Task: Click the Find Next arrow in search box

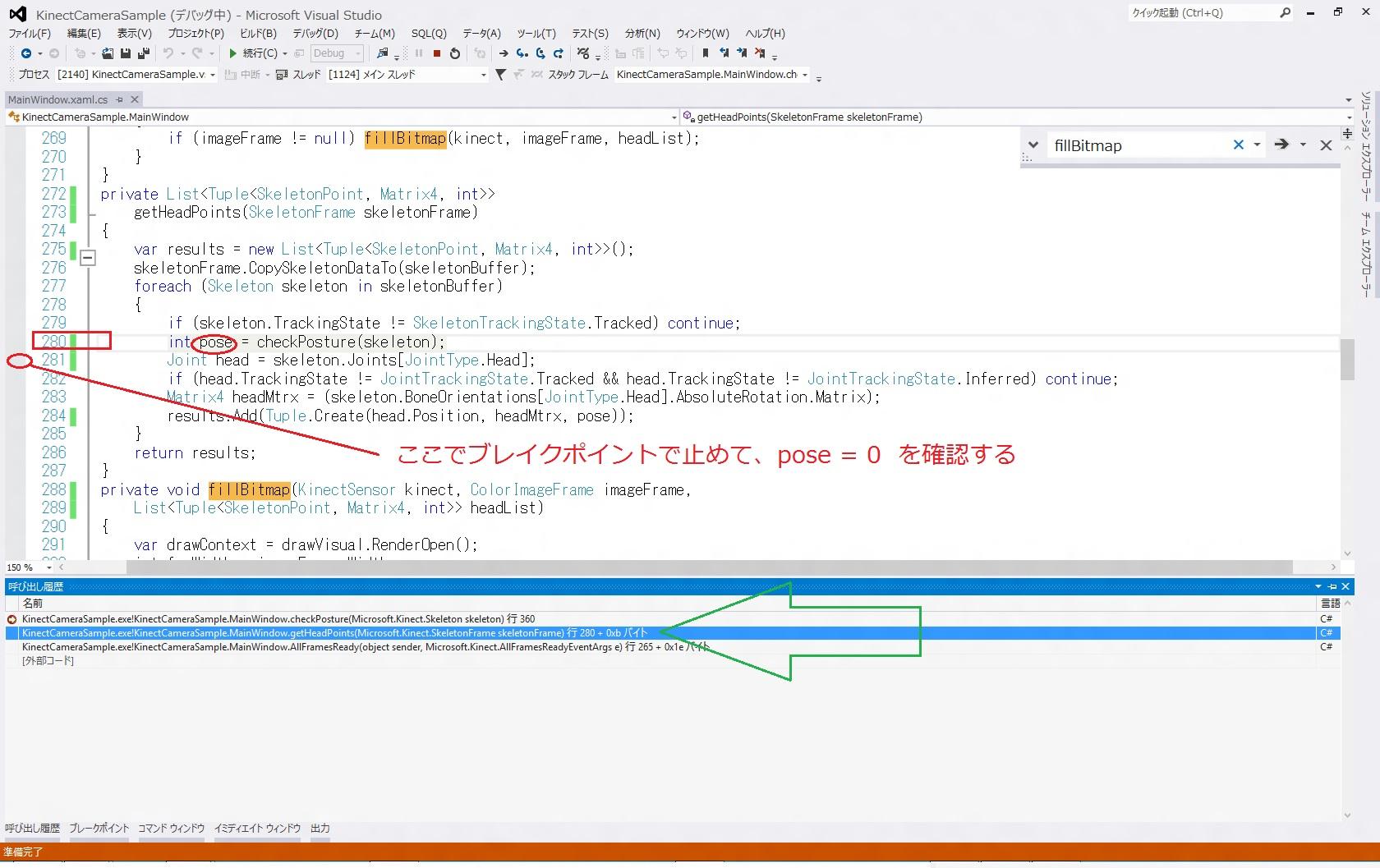Action: click(x=1281, y=145)
